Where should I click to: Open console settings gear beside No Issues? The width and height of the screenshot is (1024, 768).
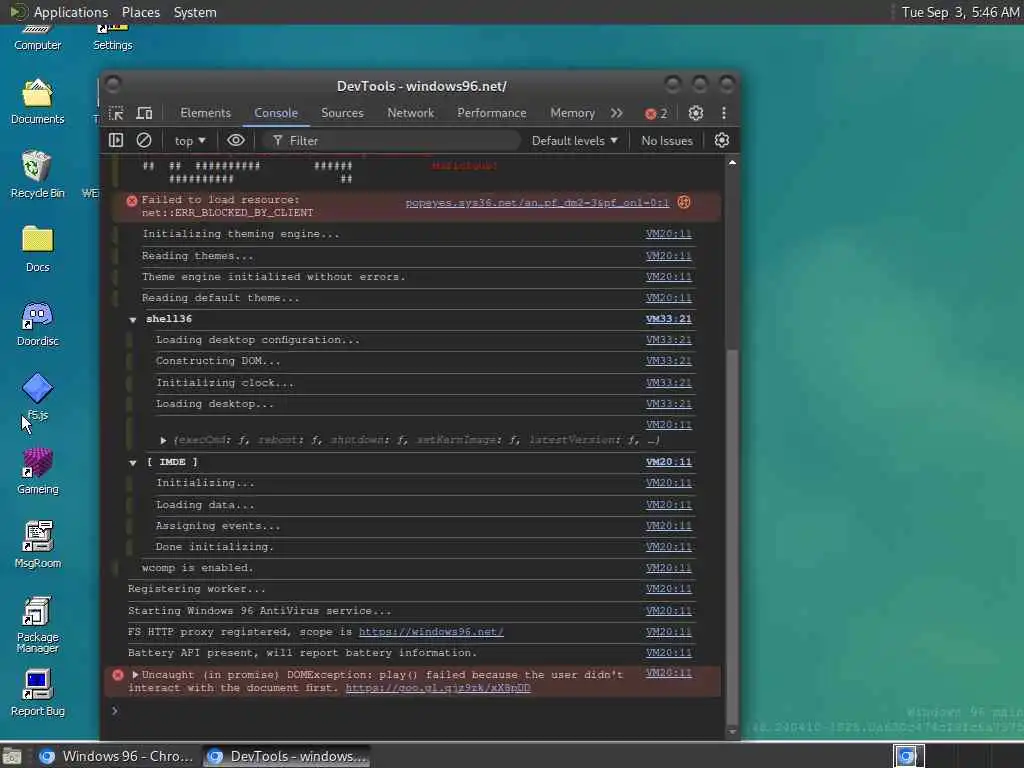click(x=722, y=140)
